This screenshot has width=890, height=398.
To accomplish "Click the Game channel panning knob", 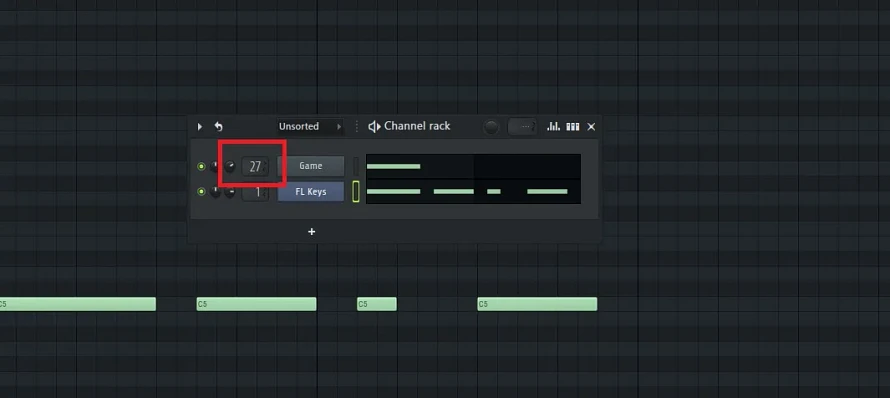I will 215,166.
